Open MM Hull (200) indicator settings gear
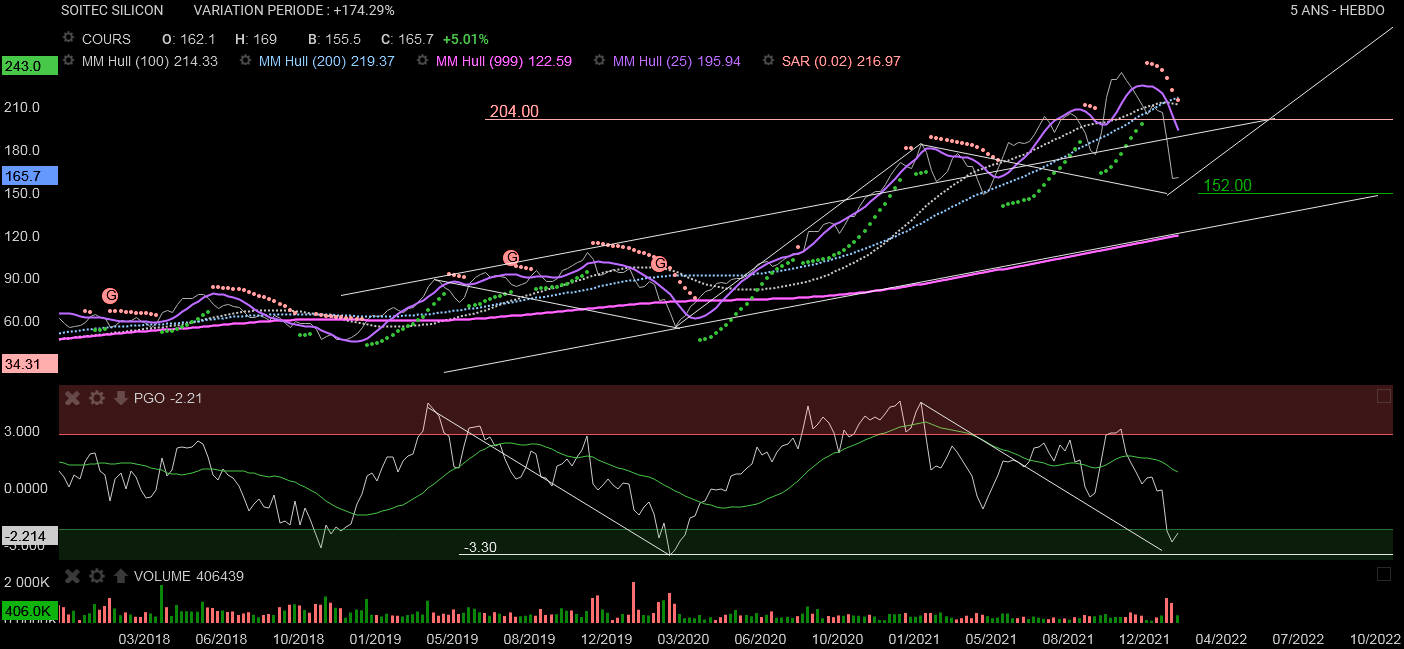The height and width of the screenshot is (649, 1404). pyautogui.click(x=245, y=60)
